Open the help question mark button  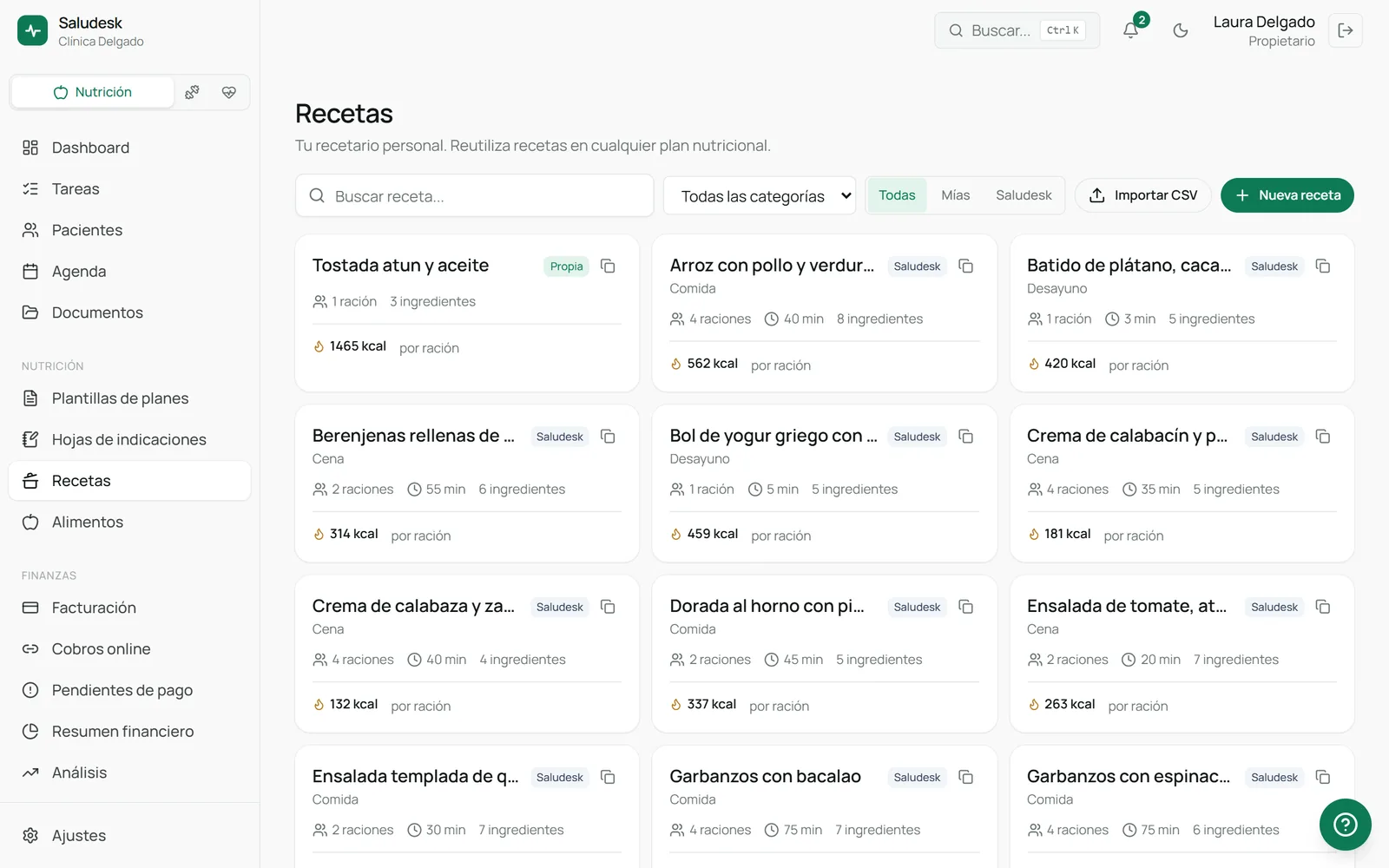pyautogui.click(x=1345, y=824)
